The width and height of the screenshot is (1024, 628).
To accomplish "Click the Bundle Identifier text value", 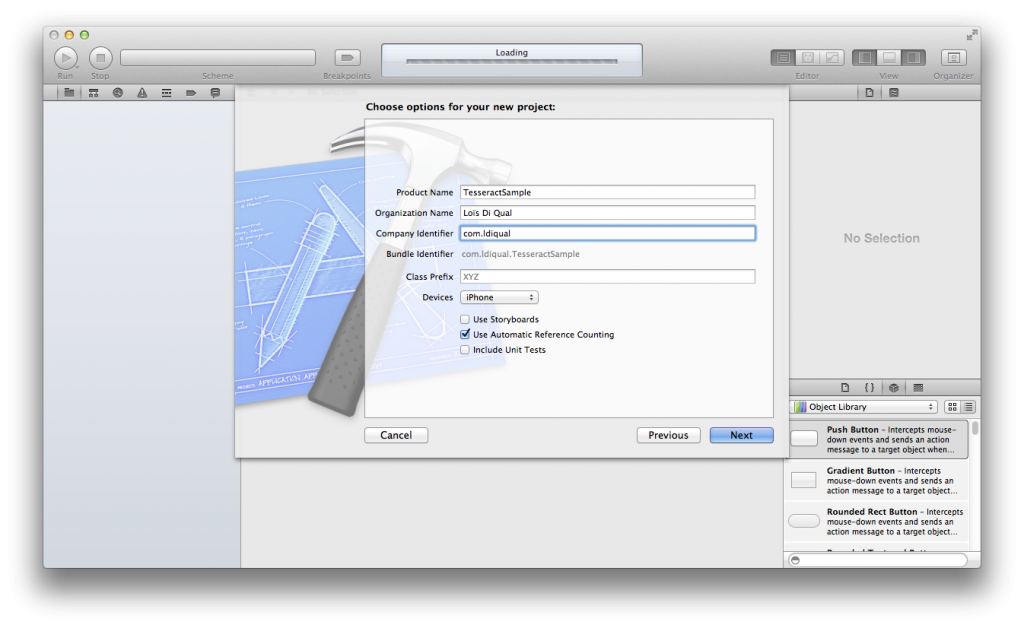I will [x=520, y=254].
